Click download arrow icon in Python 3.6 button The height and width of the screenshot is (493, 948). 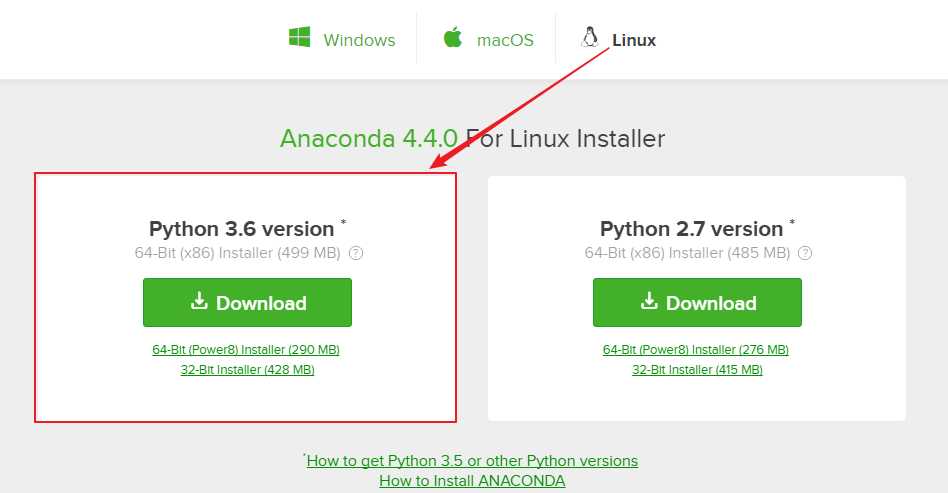199,301
